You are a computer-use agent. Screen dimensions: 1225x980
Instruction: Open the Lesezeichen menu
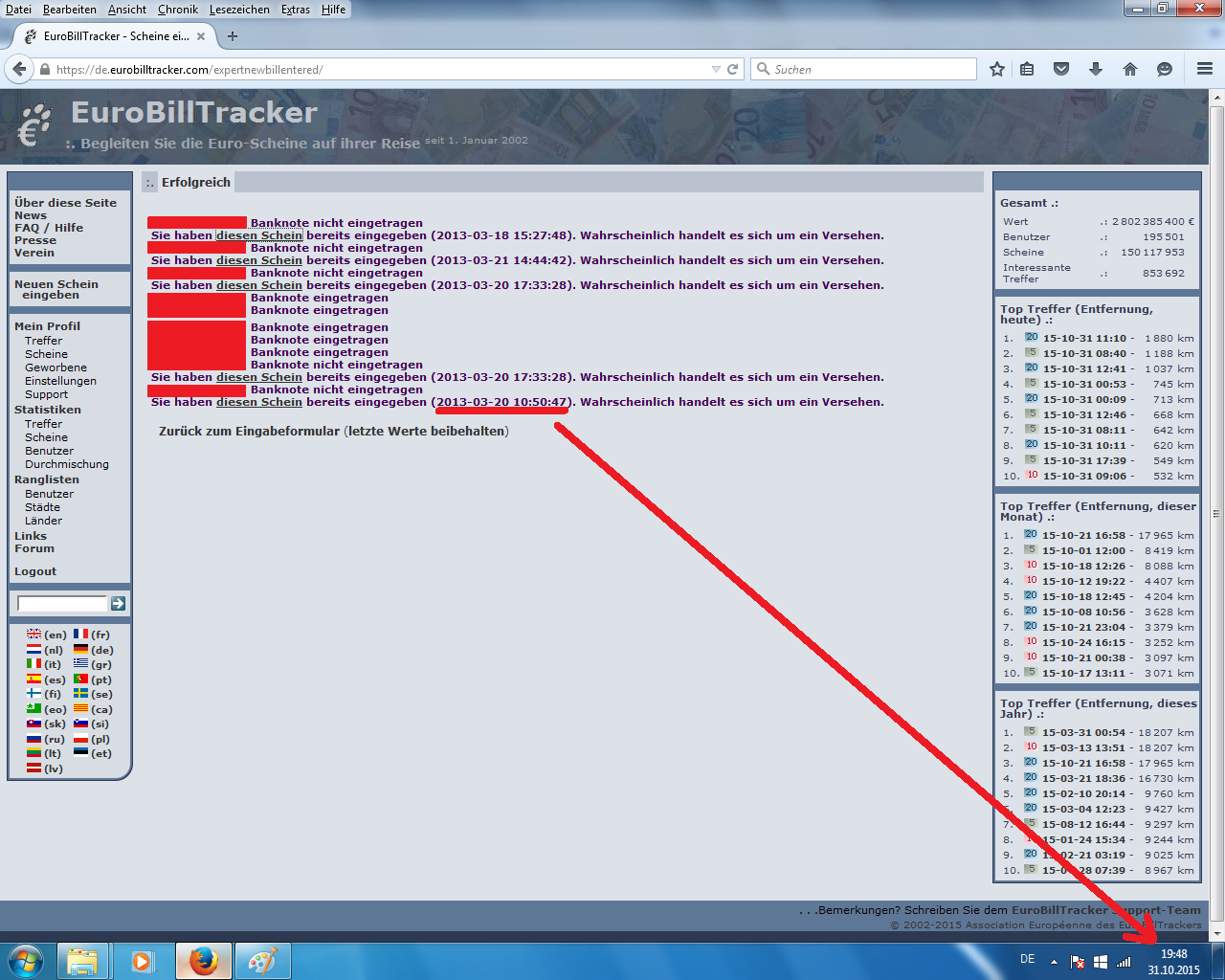point(239,10)
